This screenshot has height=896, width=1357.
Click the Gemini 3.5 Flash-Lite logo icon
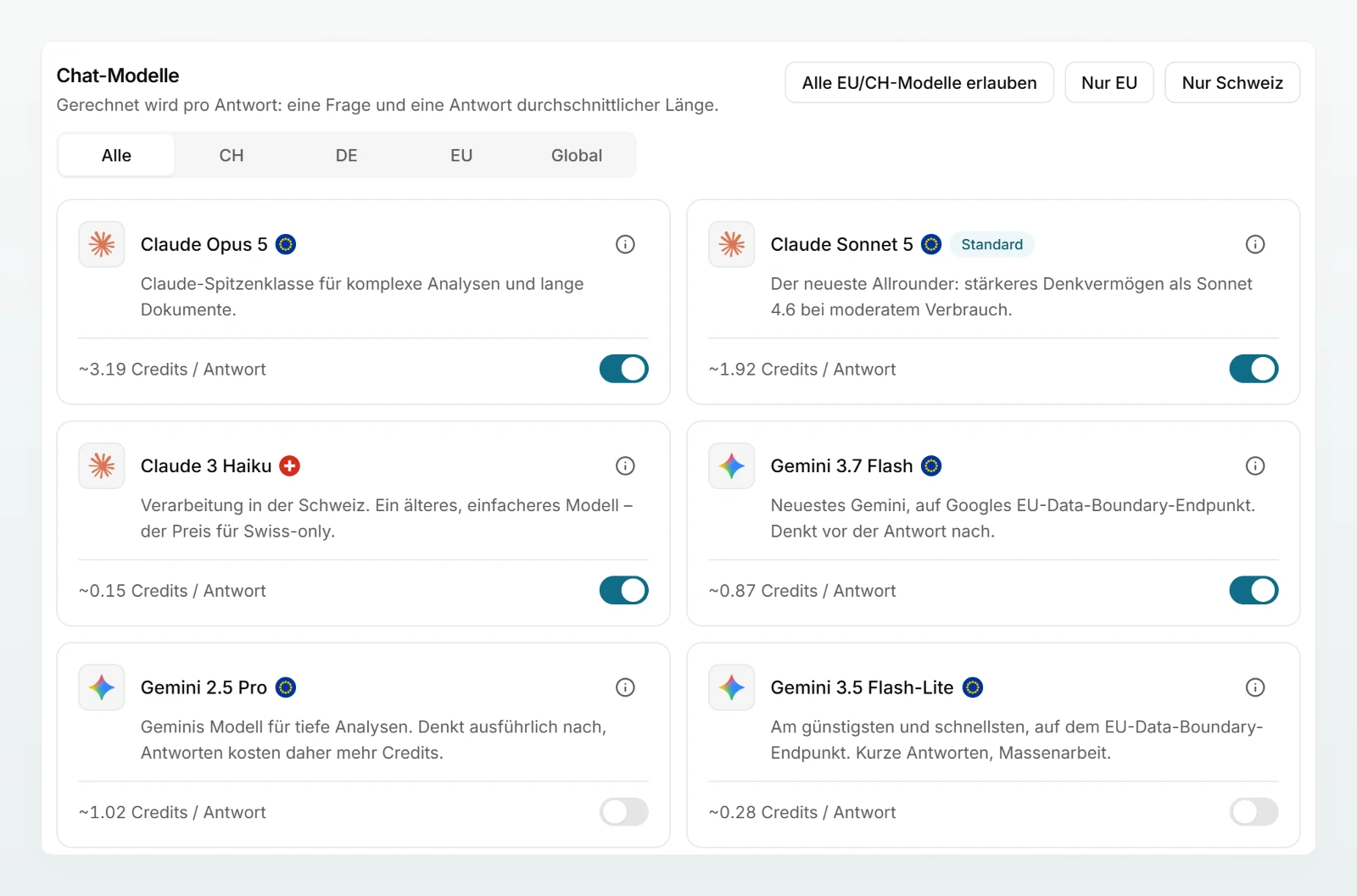pos(732,687)
